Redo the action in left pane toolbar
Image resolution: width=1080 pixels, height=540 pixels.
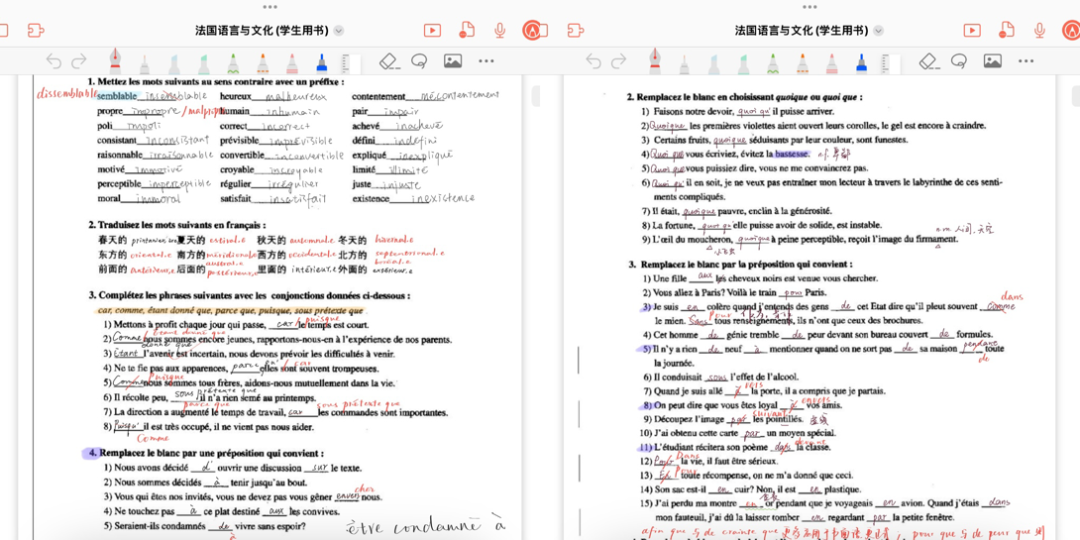click(x=81, y=62)
